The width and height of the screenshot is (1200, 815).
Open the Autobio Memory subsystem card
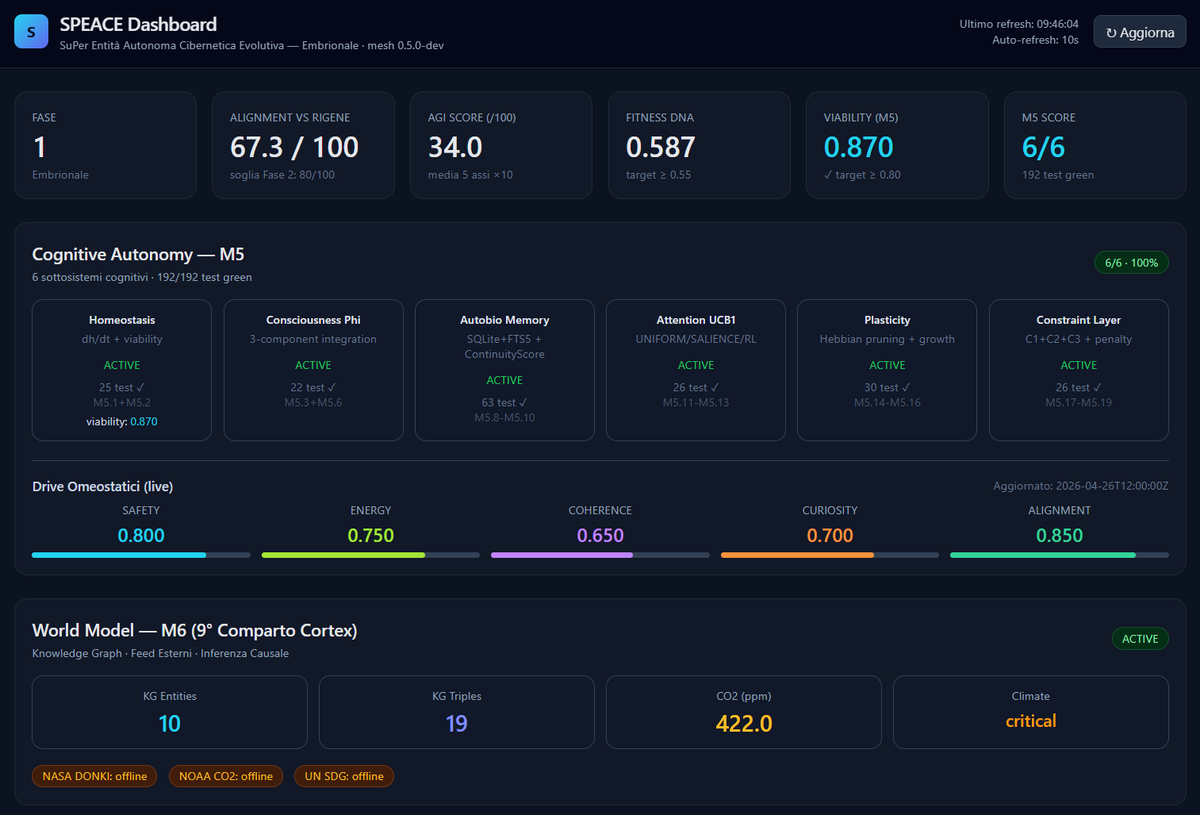coord(504,370)
